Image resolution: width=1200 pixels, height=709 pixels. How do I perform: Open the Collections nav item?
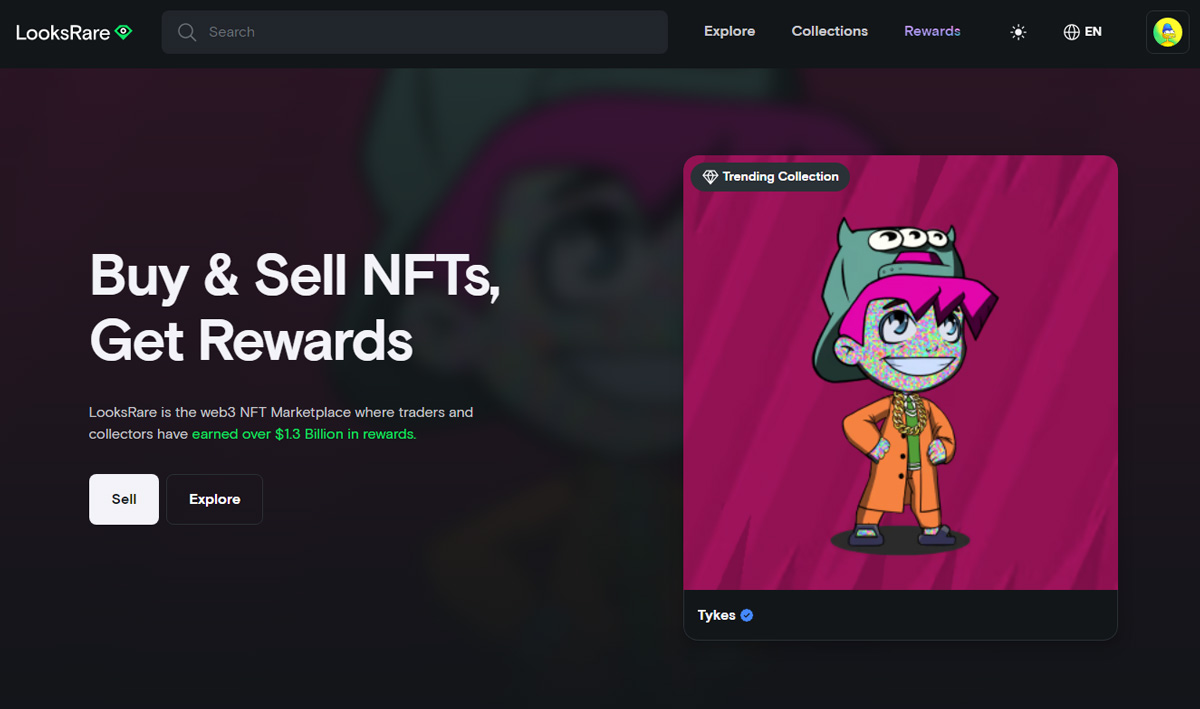pyautogui.click(x=830, y=31)
